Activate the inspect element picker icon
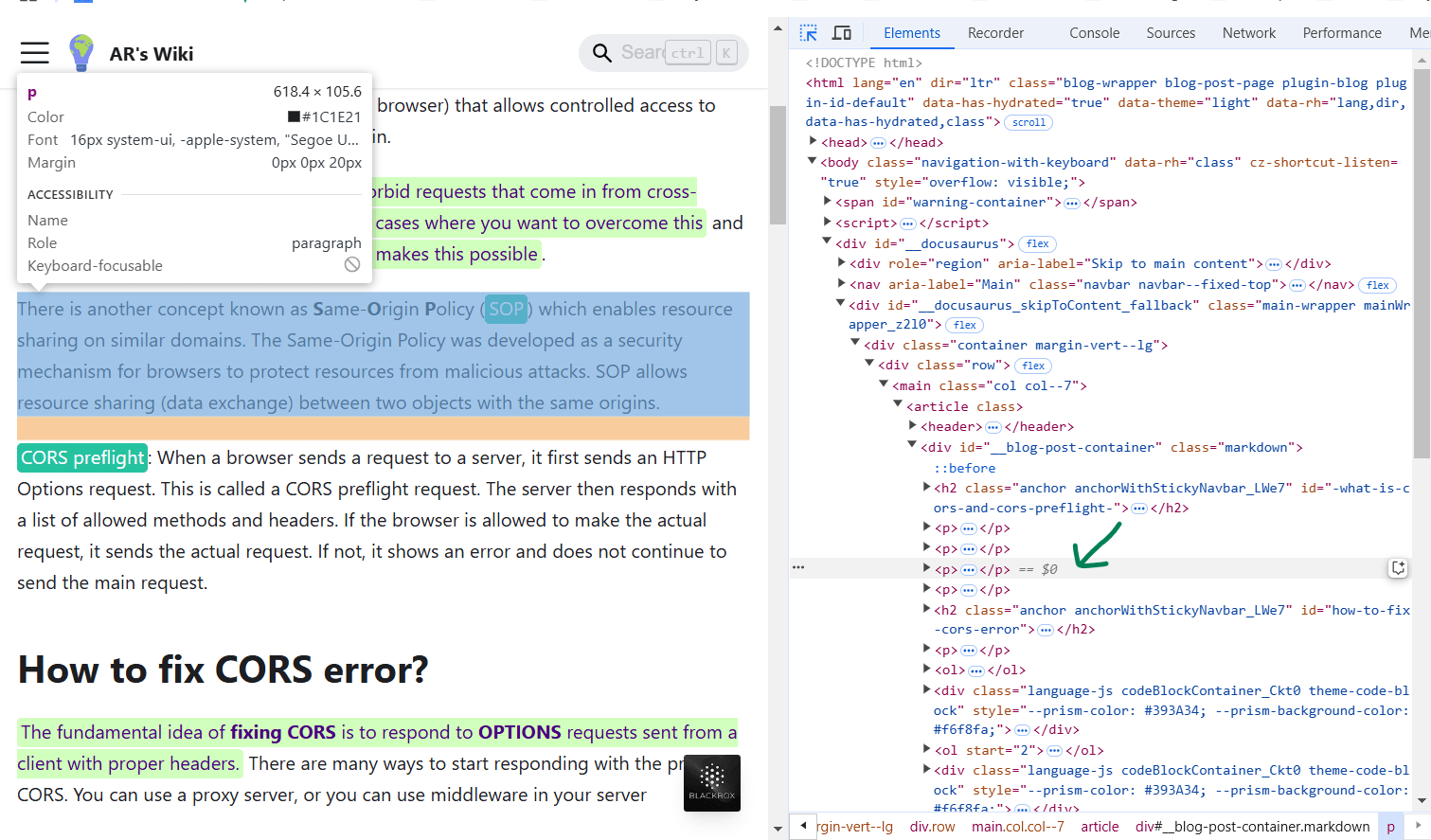Viewport: 1431px width, 840px height. pos(808,32)
